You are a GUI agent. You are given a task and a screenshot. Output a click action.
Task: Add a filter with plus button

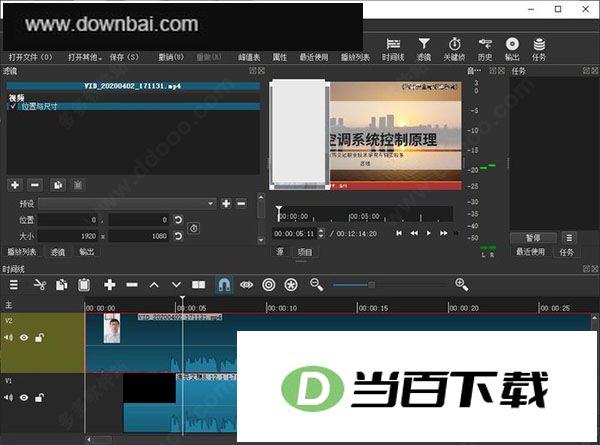(15, 185)
